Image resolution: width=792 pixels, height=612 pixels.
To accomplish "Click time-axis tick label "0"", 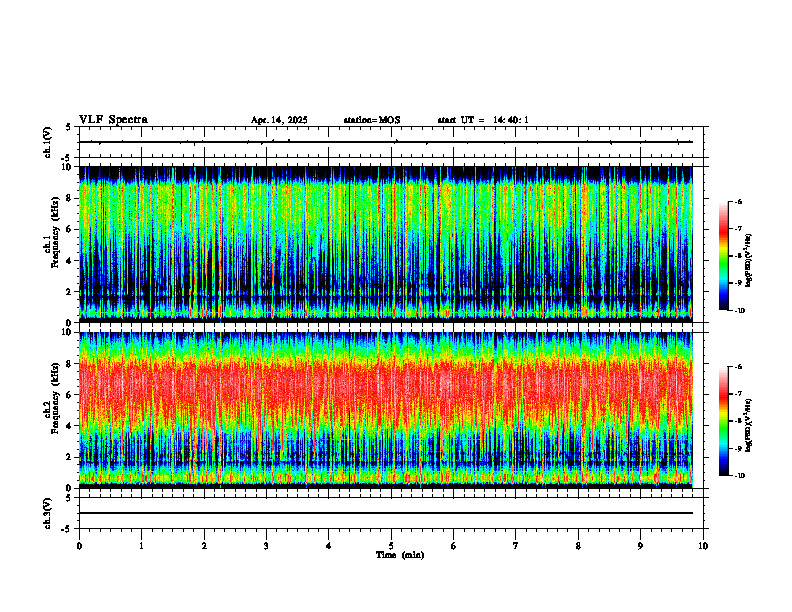I will click(79, 546).
